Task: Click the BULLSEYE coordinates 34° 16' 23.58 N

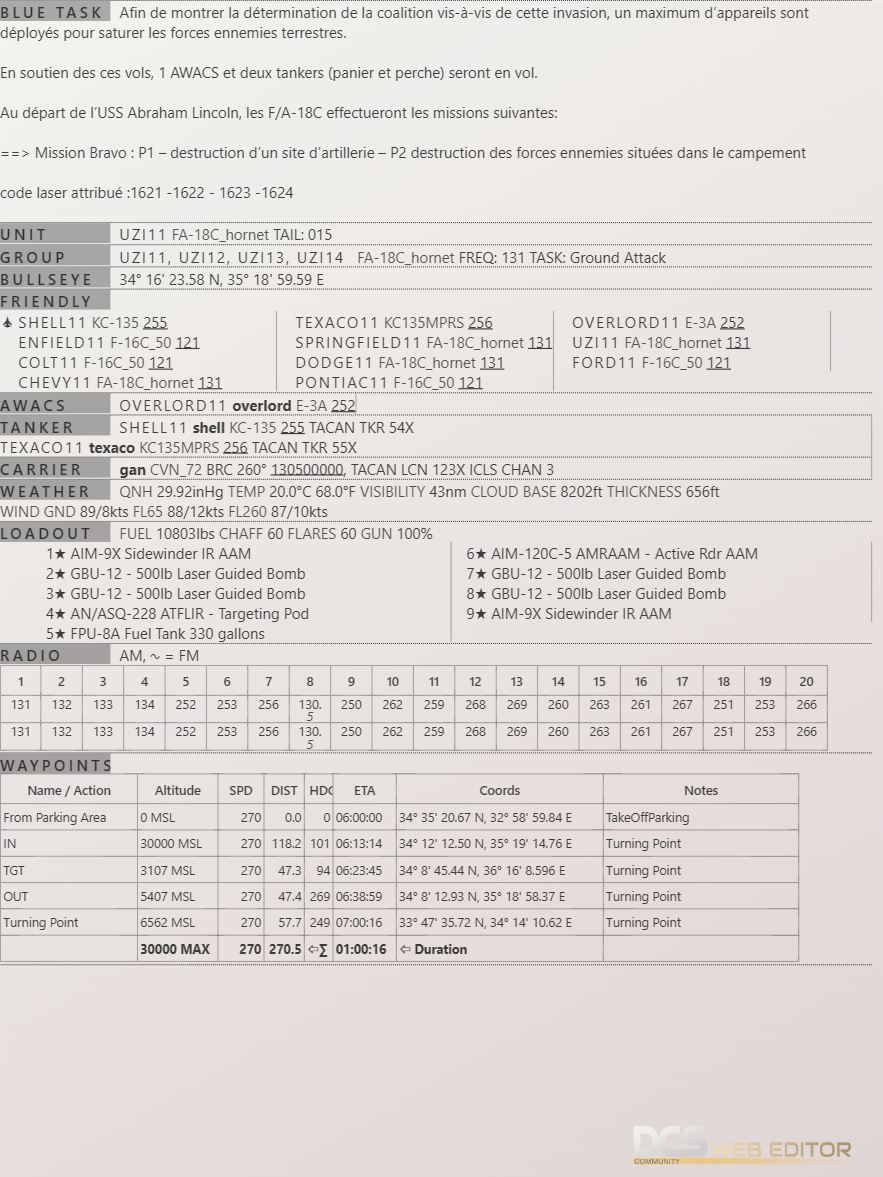Action: [222, 279]
